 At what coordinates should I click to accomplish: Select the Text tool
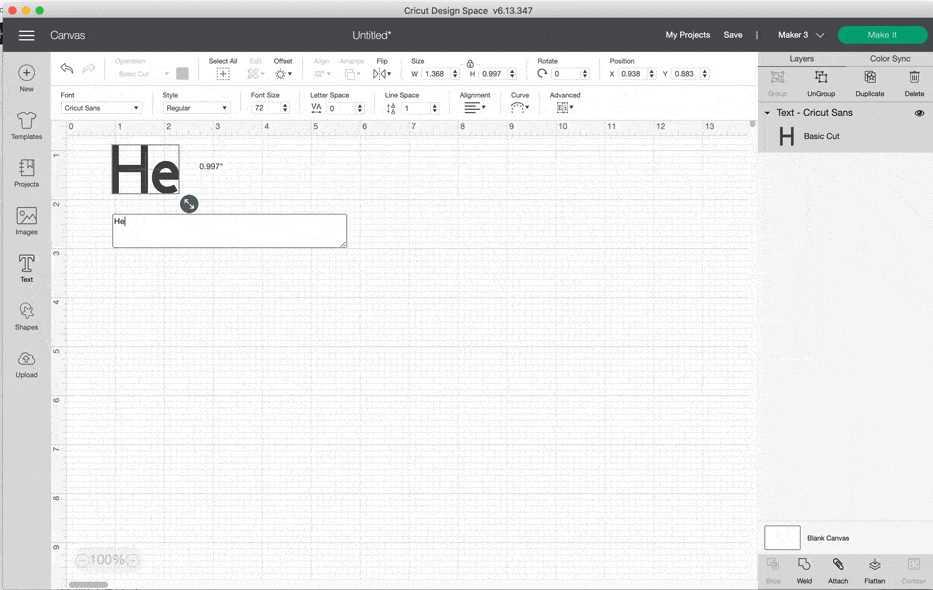tap(26, 268)
